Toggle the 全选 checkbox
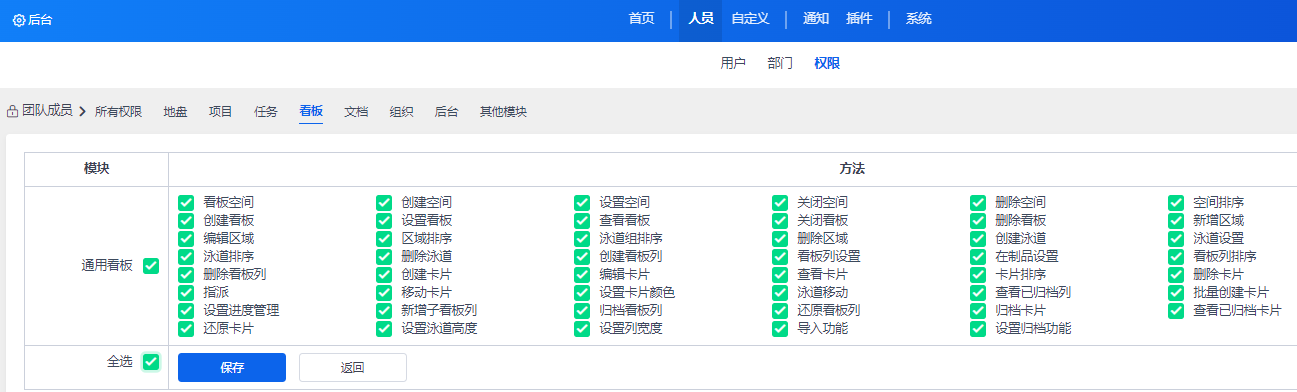Image resolution: width=1297 pixels, height=392 pixels. (x=151, y=362)
